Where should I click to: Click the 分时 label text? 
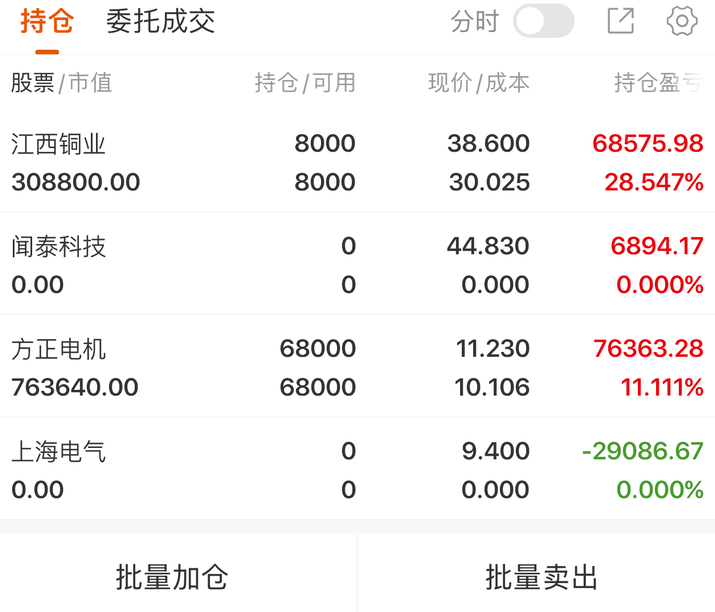pyautogui.click(x=475, y=21)
